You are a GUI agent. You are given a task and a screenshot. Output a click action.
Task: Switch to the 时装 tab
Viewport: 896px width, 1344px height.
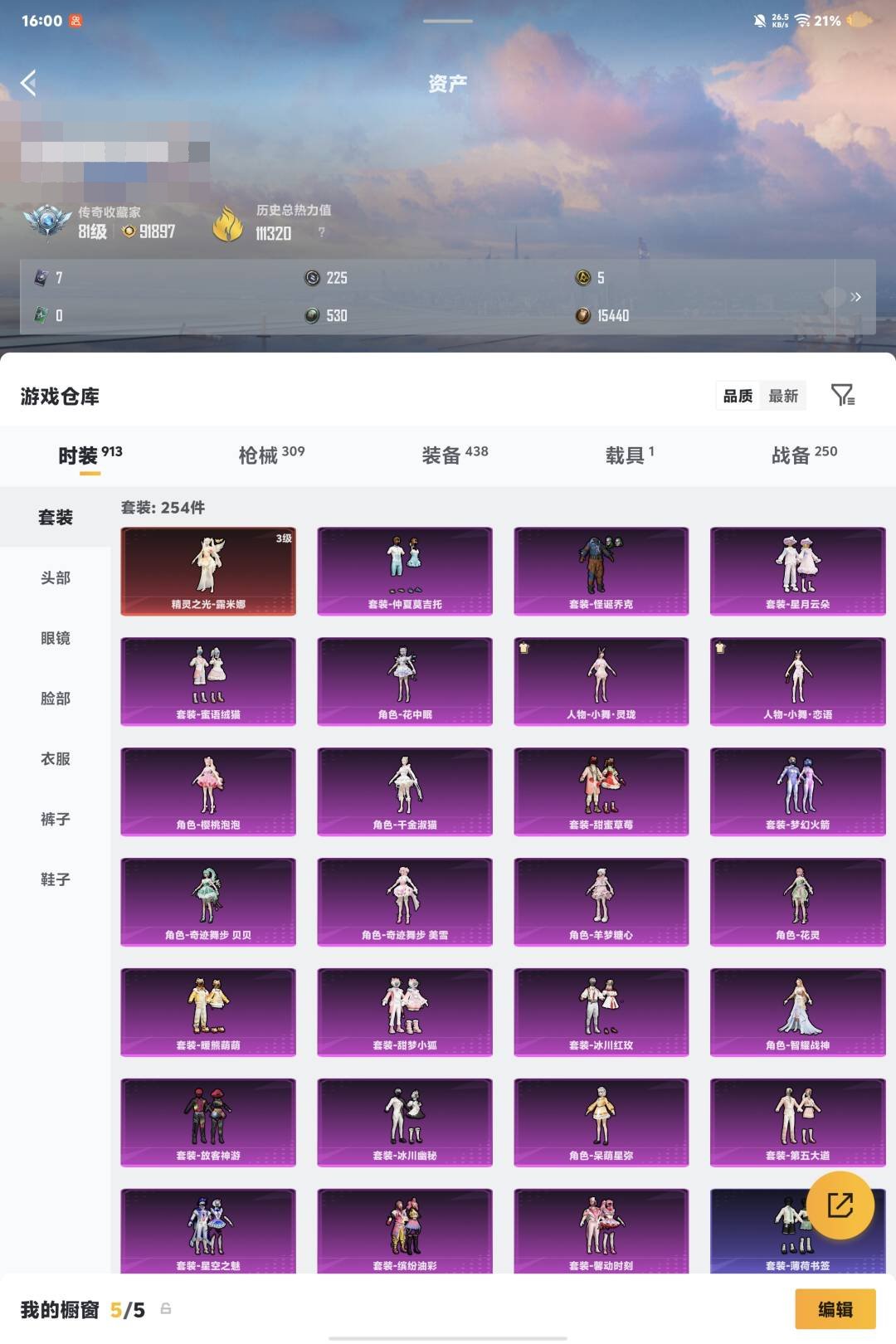coord(90,455)
